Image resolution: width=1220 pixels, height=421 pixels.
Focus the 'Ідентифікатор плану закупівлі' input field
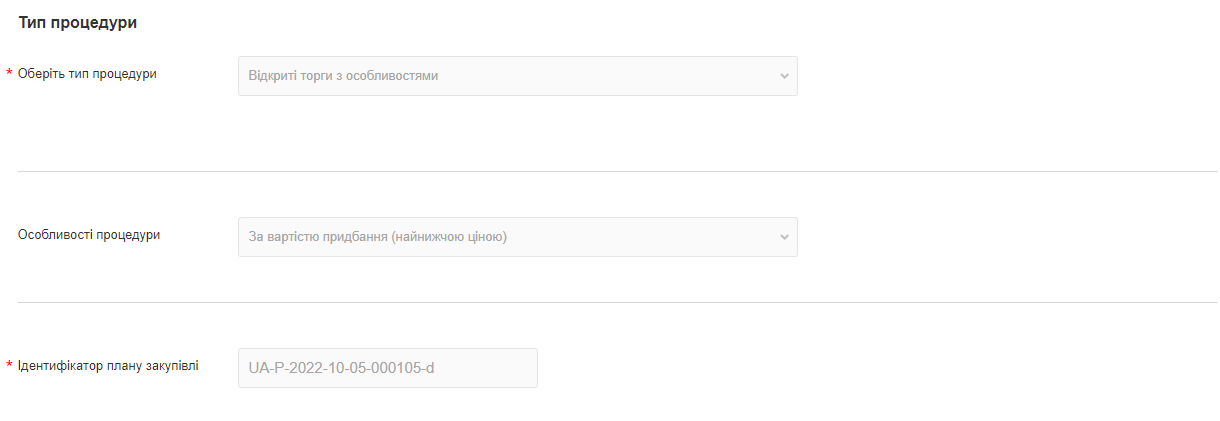tap(387, 368)
